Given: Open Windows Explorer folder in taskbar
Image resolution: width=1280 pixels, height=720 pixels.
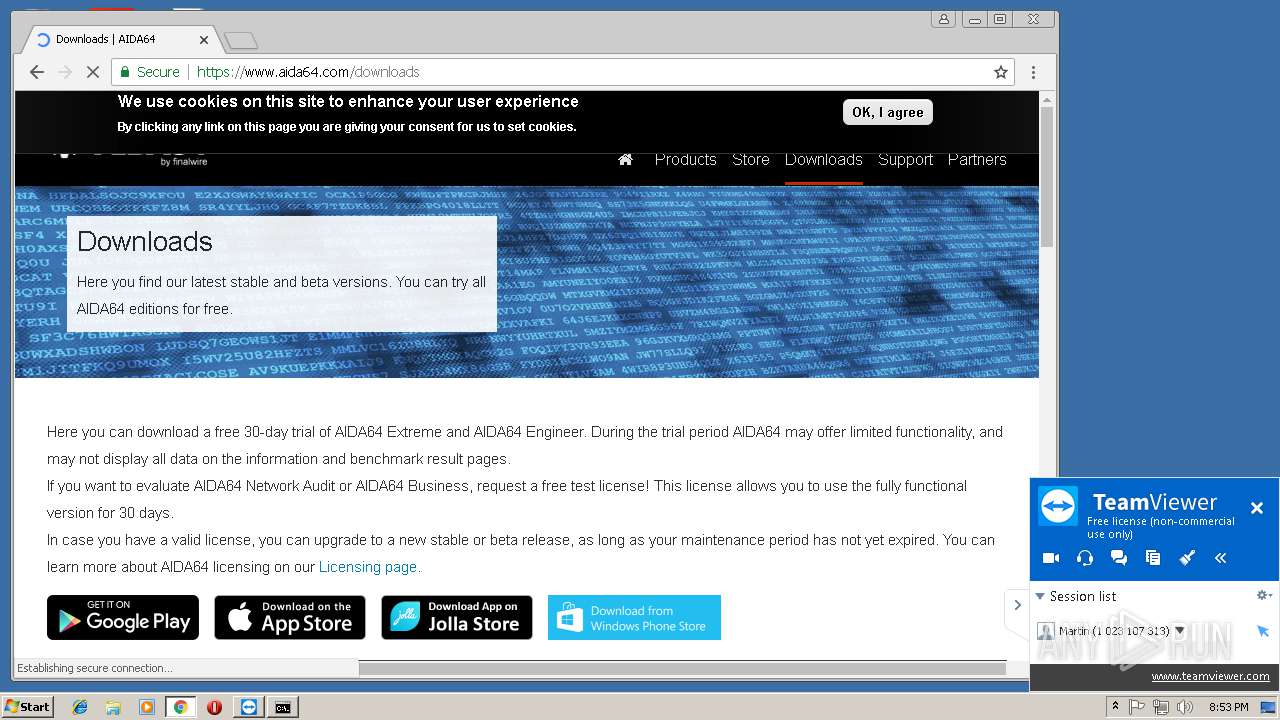Looking at the screenshot, I should point(113,707).
